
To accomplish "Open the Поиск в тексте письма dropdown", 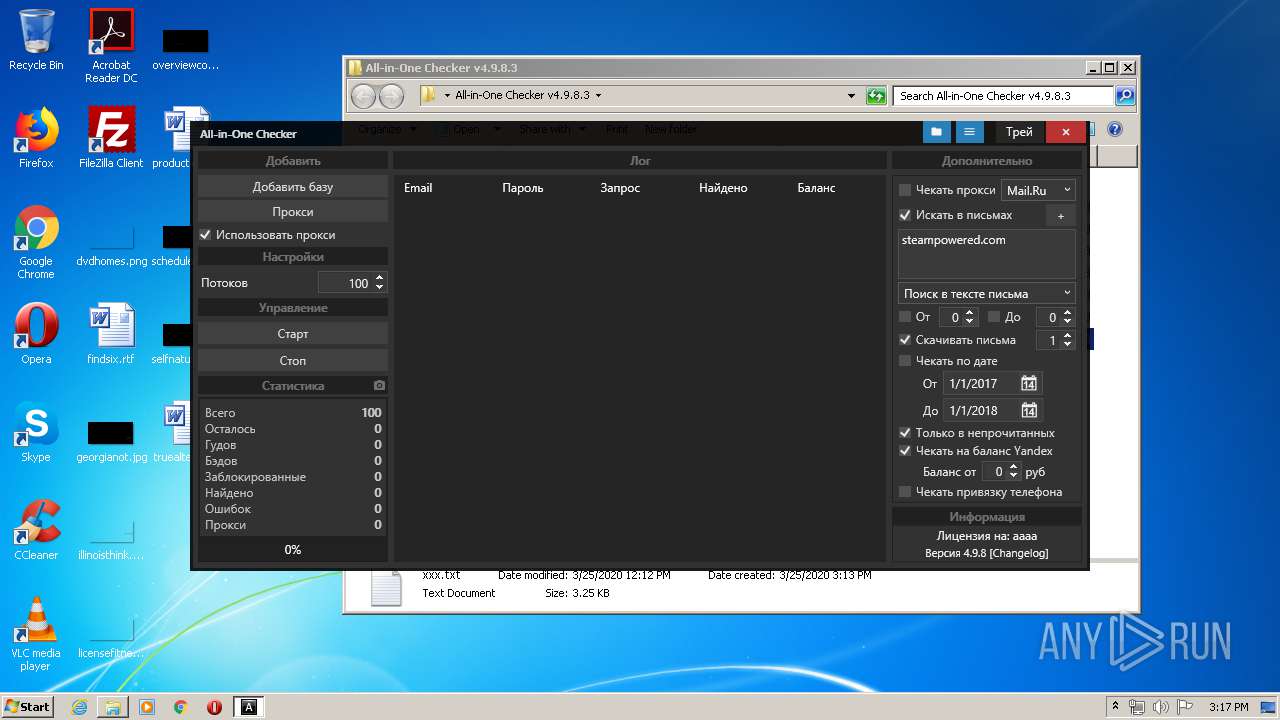I will pyautogui.click(x=986, y=294).
